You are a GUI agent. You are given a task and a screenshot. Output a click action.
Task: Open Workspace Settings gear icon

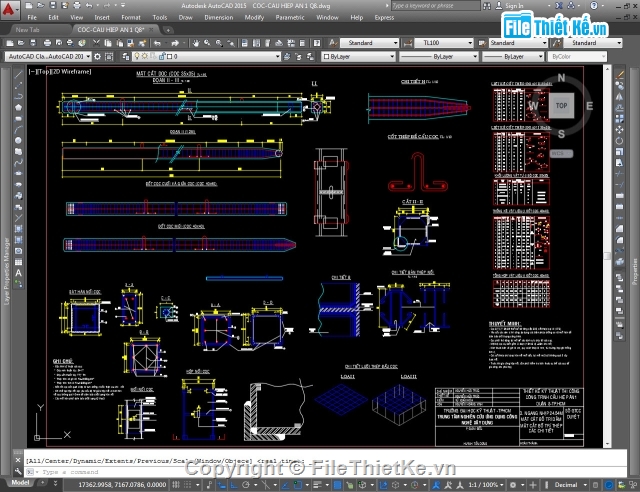98,57
